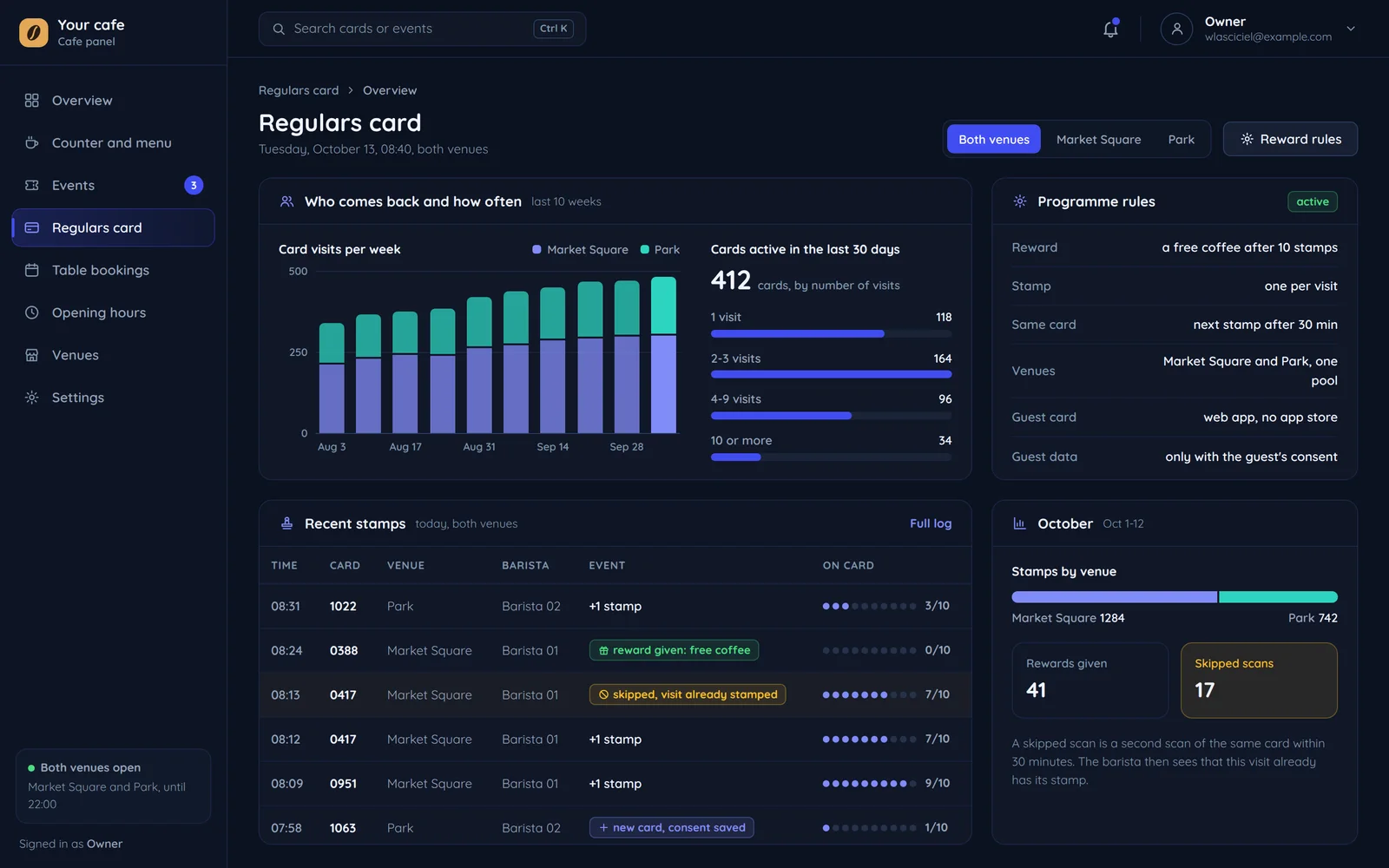This screenshot has width=1389, height=868.
Task: Click the active status badge
Action: (1313, 201)
